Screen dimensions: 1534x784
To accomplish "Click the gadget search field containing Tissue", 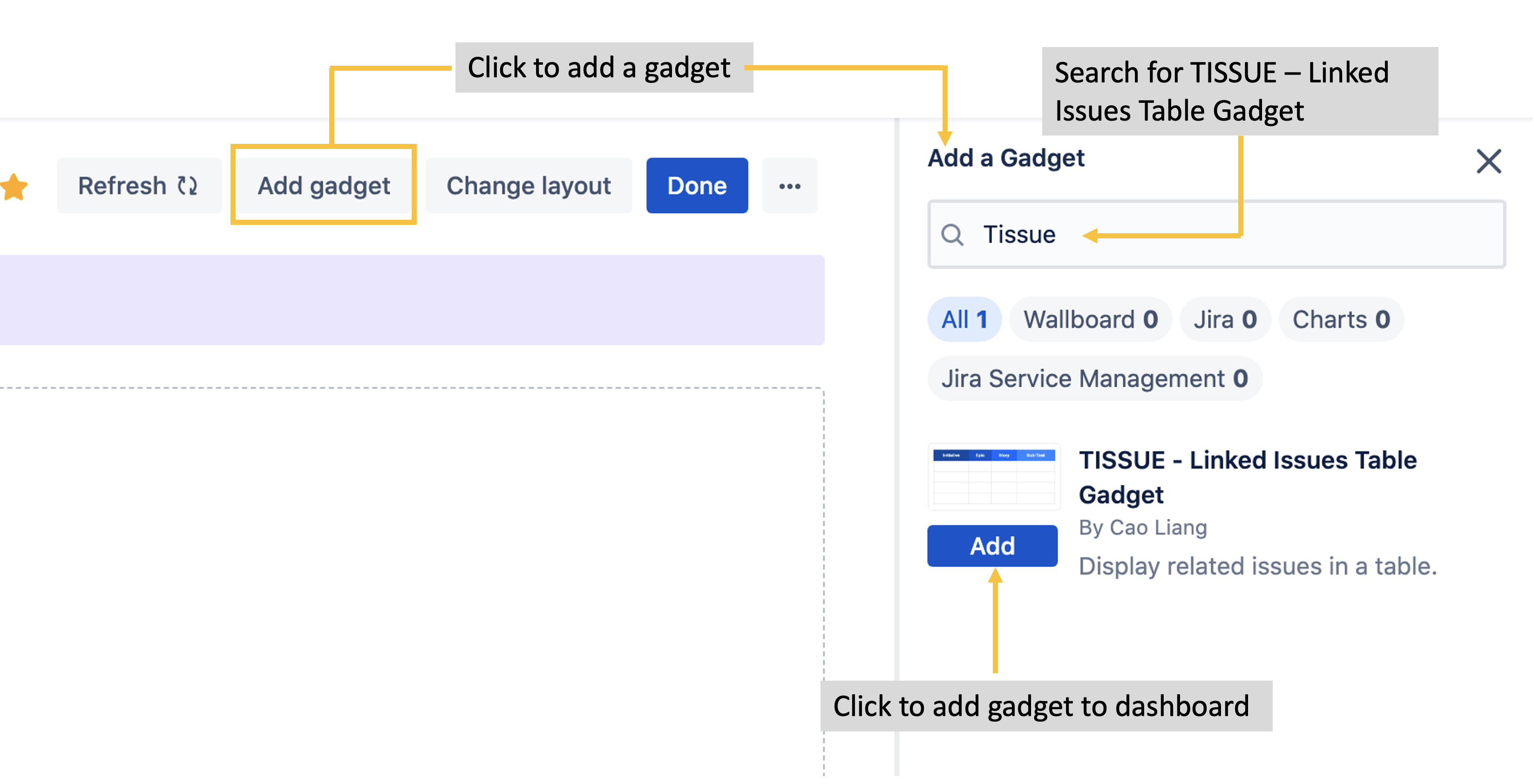I will (x=1216, y=235).
